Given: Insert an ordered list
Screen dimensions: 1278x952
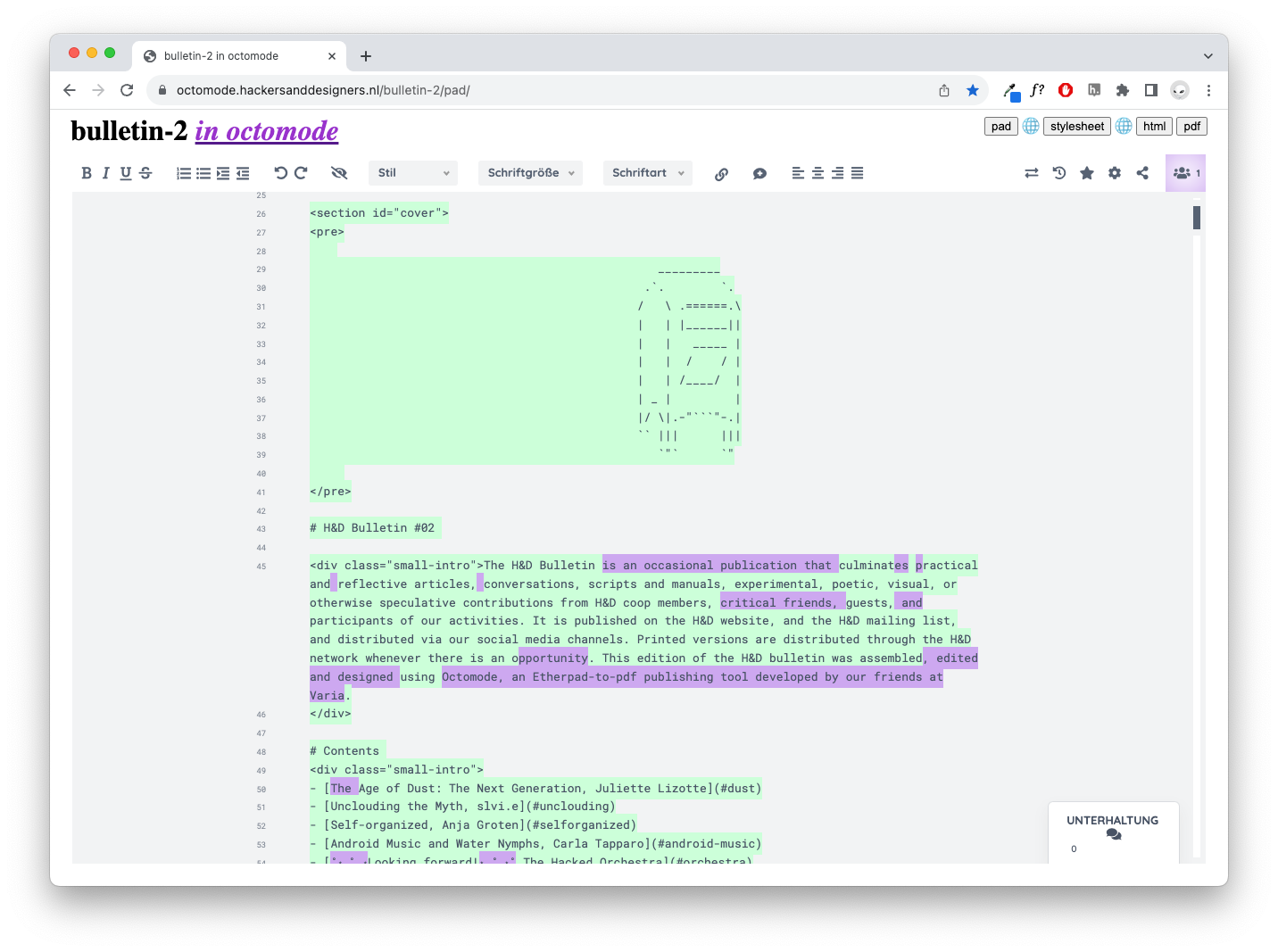Looking at the screenshot, I should (x=184, y=173).
